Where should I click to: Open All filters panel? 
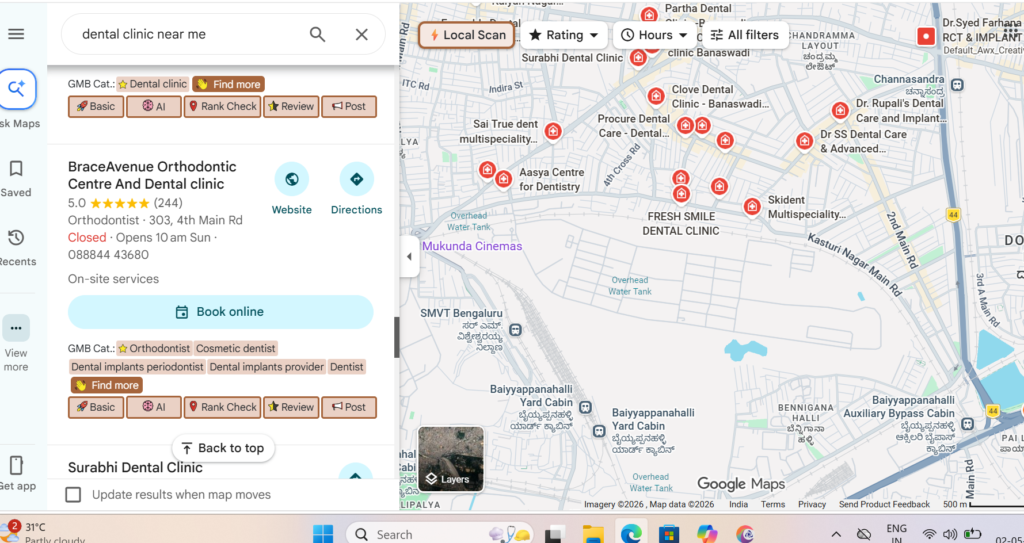[x=744, y=35]
